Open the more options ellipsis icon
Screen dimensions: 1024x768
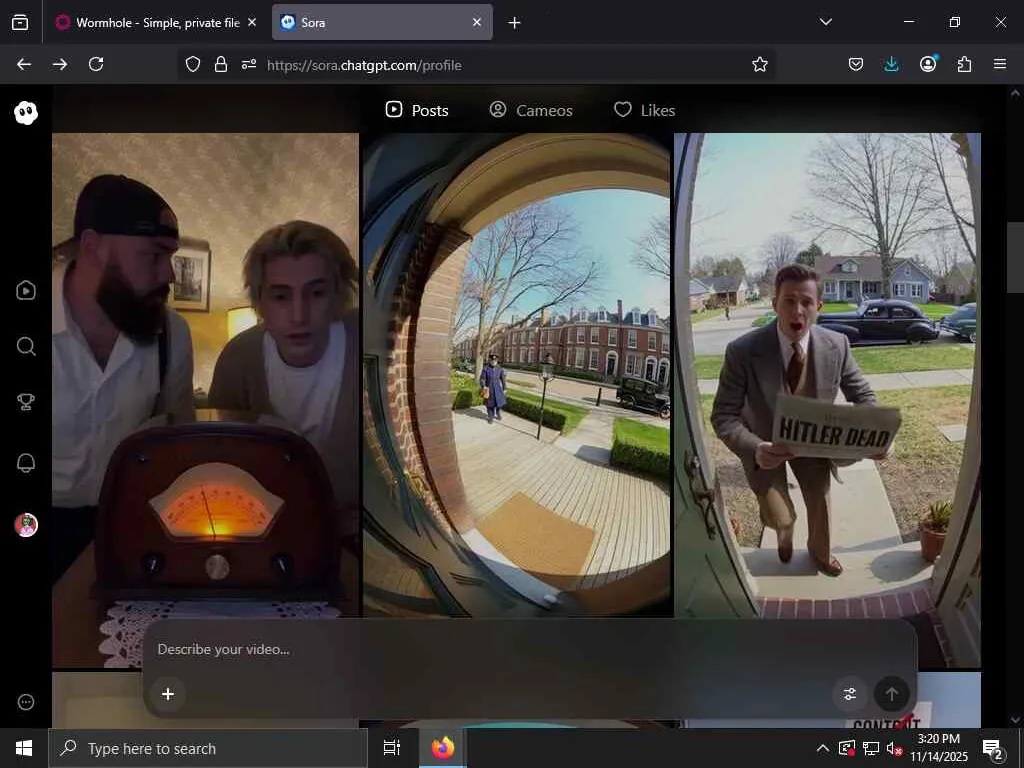26,703
